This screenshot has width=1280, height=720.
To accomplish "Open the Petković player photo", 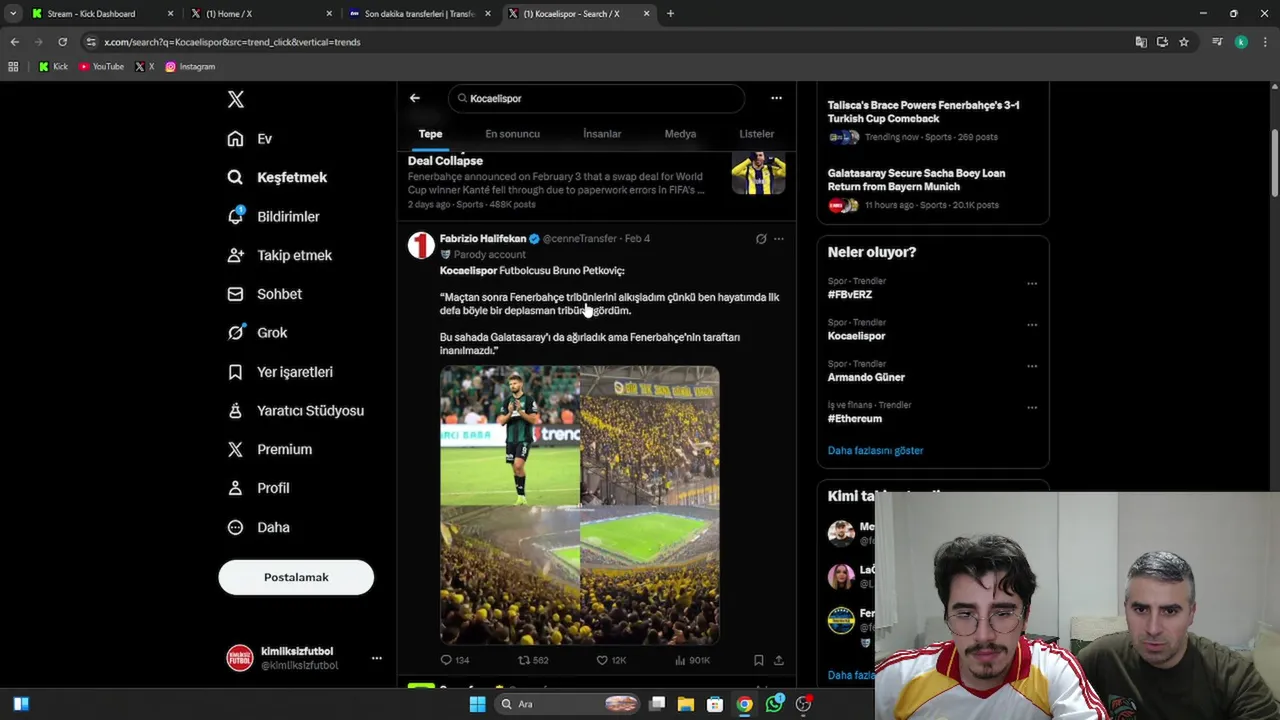I will 510,435.
